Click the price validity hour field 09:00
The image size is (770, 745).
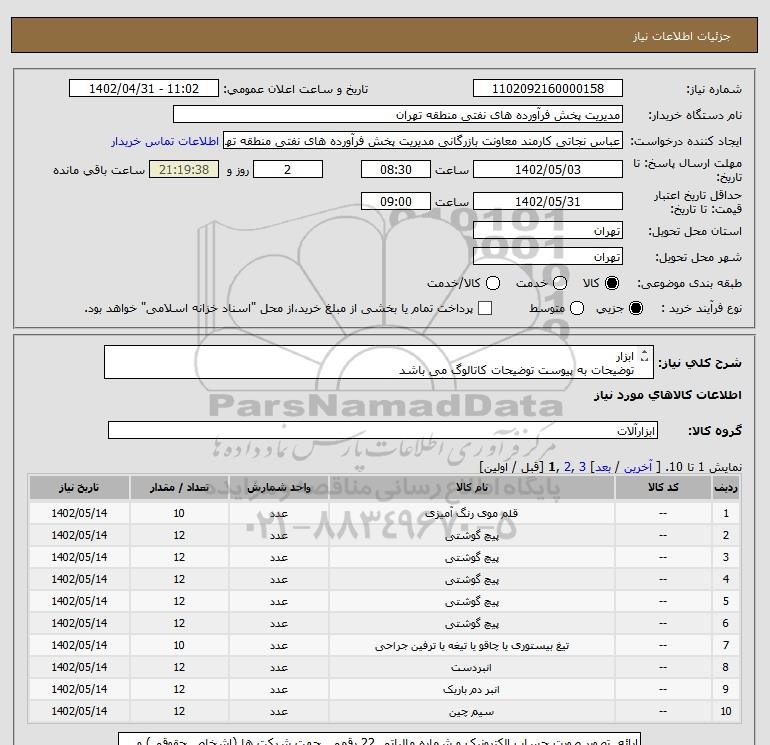pyautogui.click(x=396, y=201)
